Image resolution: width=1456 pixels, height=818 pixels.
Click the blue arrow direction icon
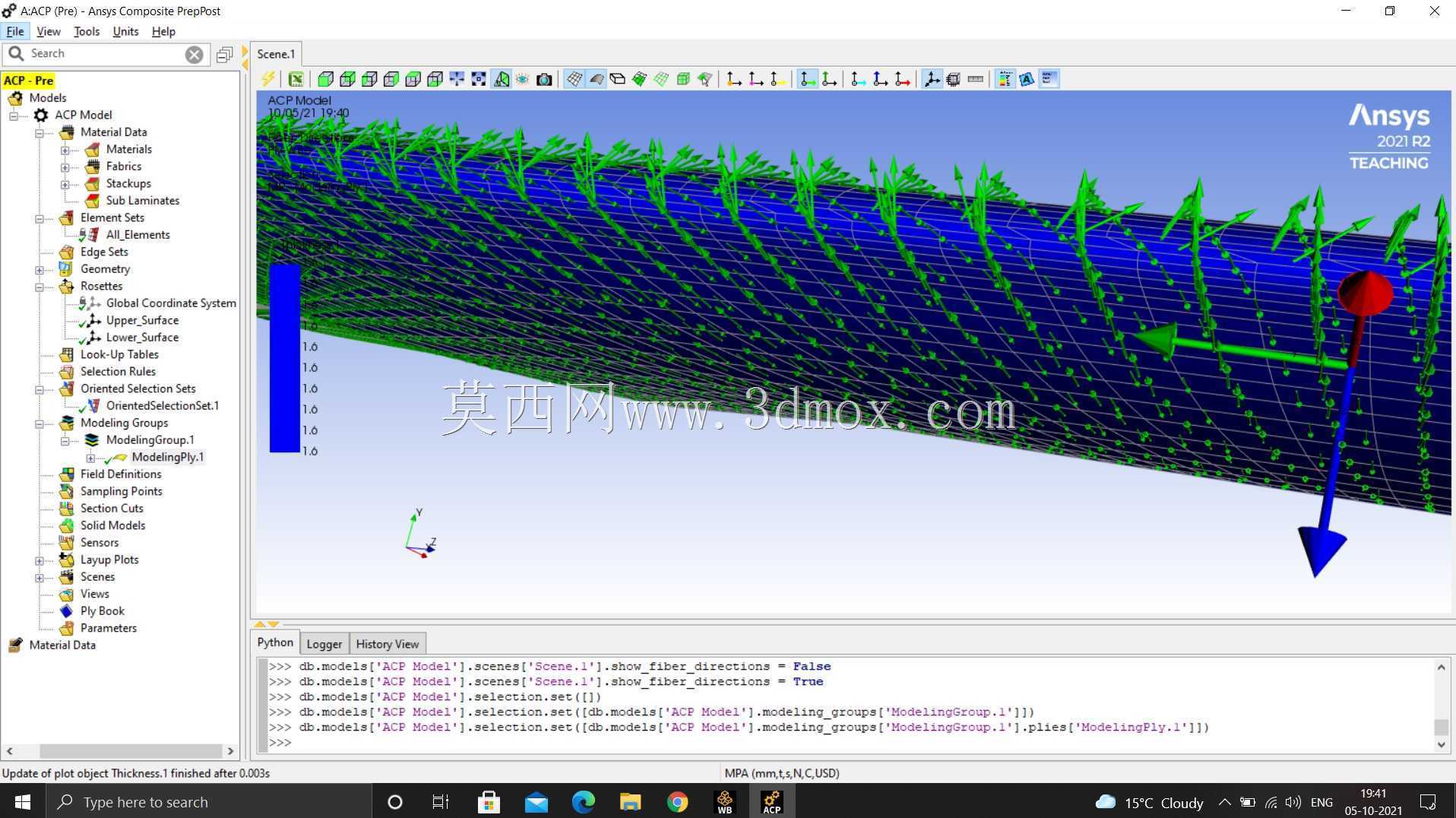point(880,79)
